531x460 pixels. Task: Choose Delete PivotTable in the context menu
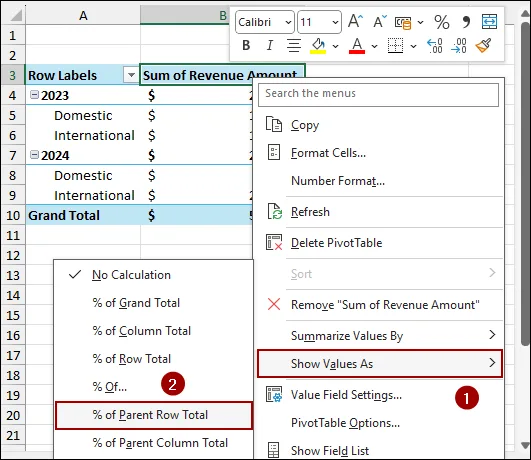[379, 243]
